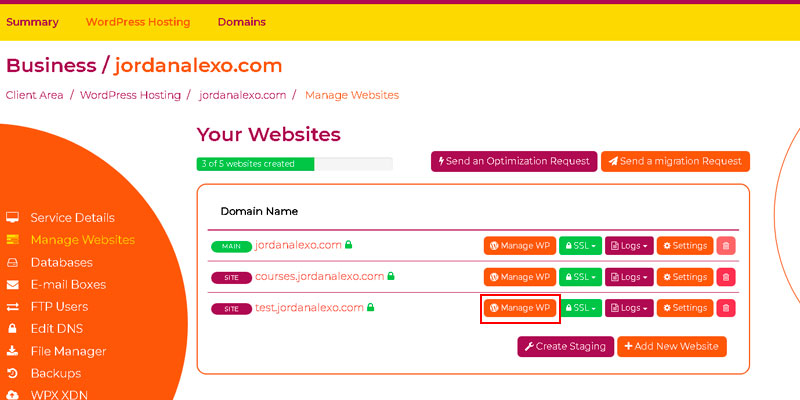Viewport: 800px width, 400px height.
Task: Click the File Manager download icon
Action: point(12,351)
